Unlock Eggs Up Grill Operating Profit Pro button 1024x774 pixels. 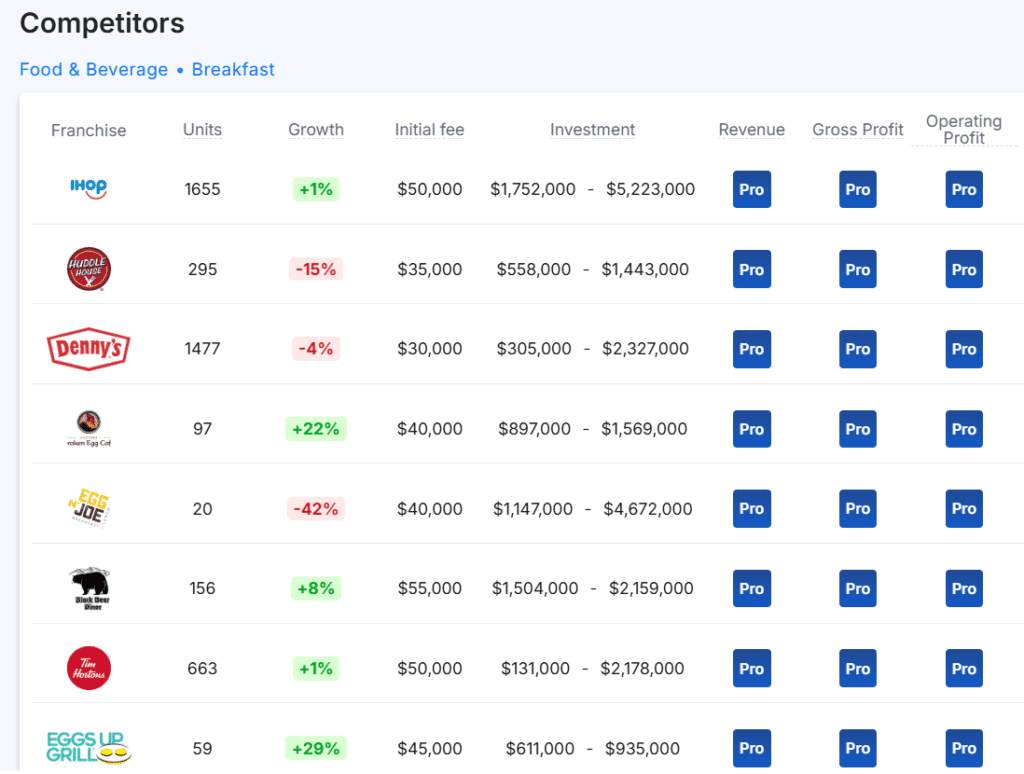964,748
